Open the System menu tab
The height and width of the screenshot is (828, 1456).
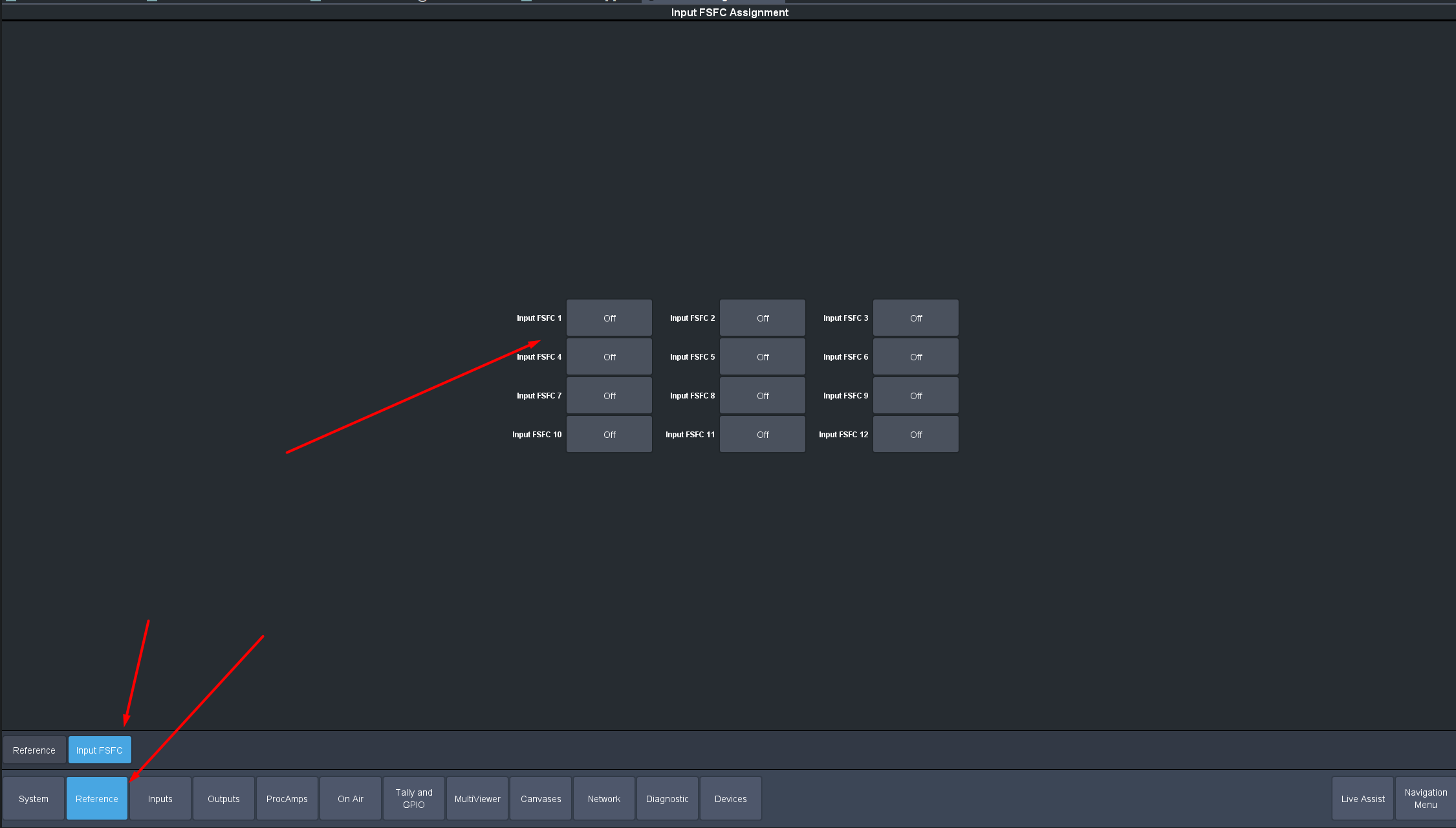point(34,798)
